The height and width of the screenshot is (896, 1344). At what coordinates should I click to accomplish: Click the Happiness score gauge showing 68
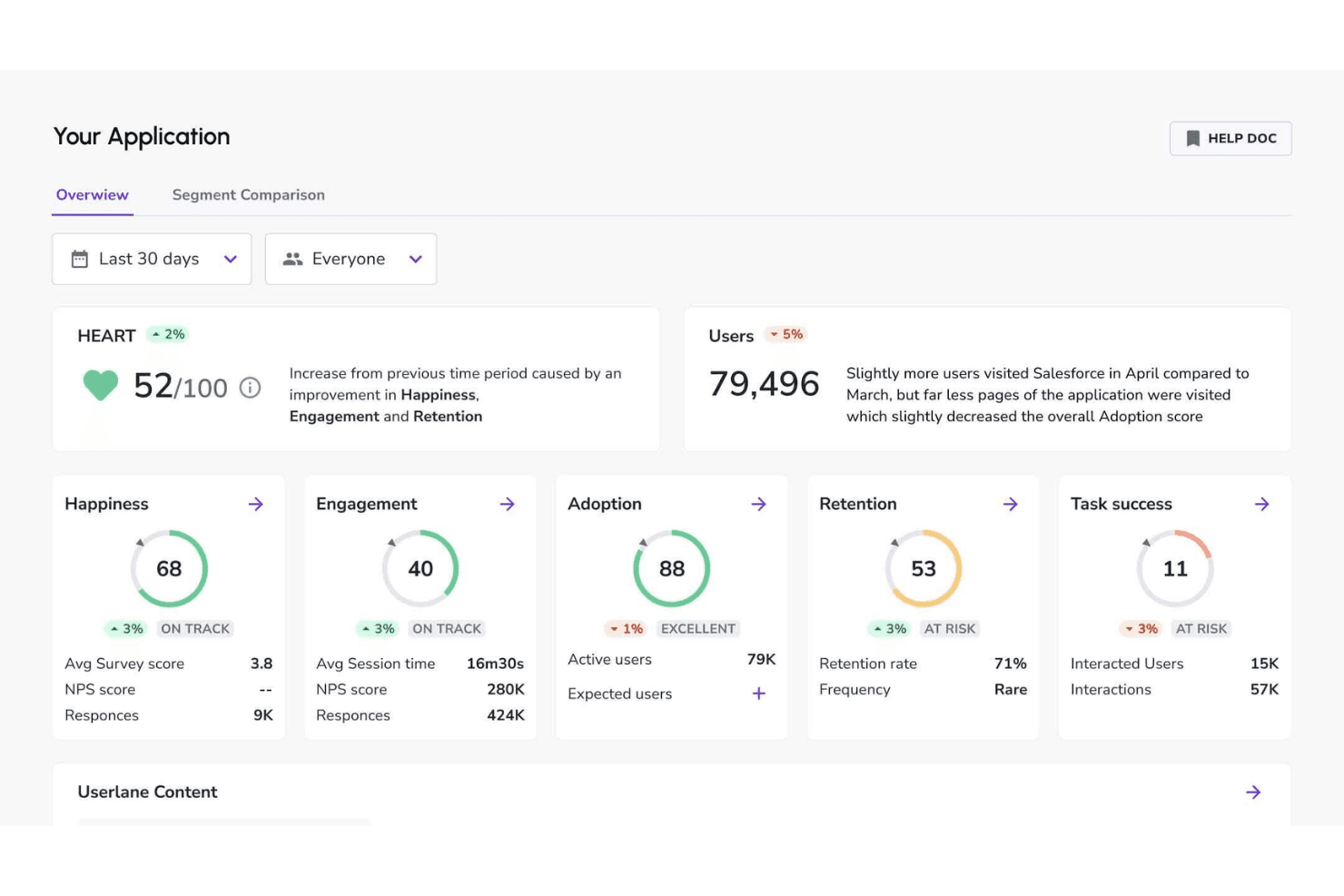click(x=169, y=568)
